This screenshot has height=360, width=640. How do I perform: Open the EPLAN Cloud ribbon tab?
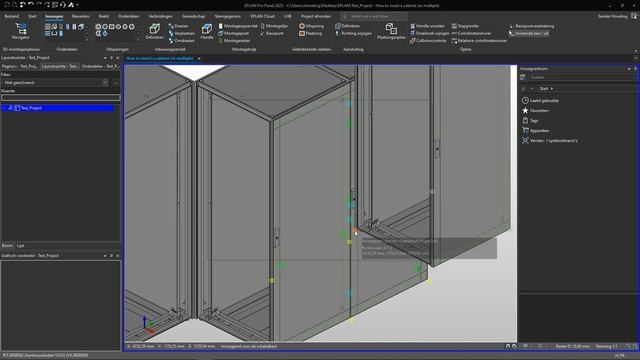tap(262, 16)
